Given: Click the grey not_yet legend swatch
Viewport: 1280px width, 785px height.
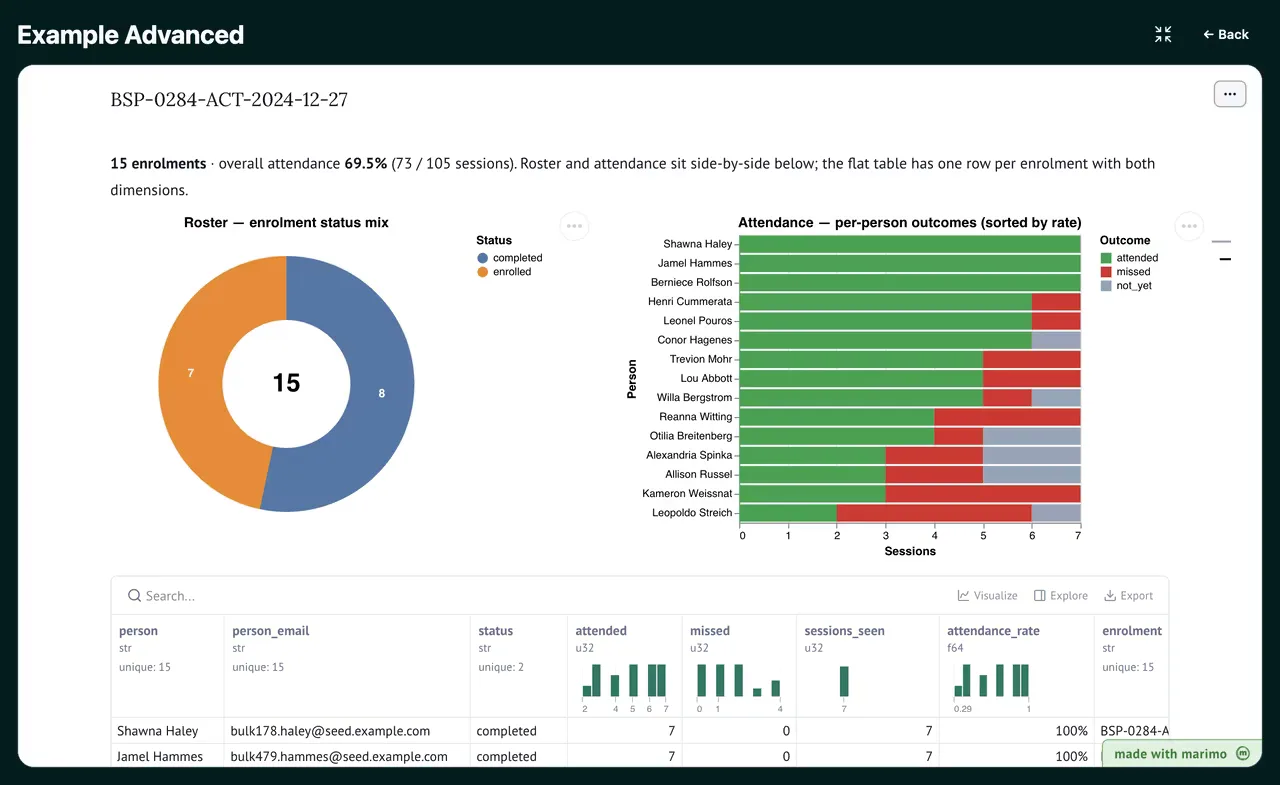Looking at the screenshot, I should coord(1106,286).
